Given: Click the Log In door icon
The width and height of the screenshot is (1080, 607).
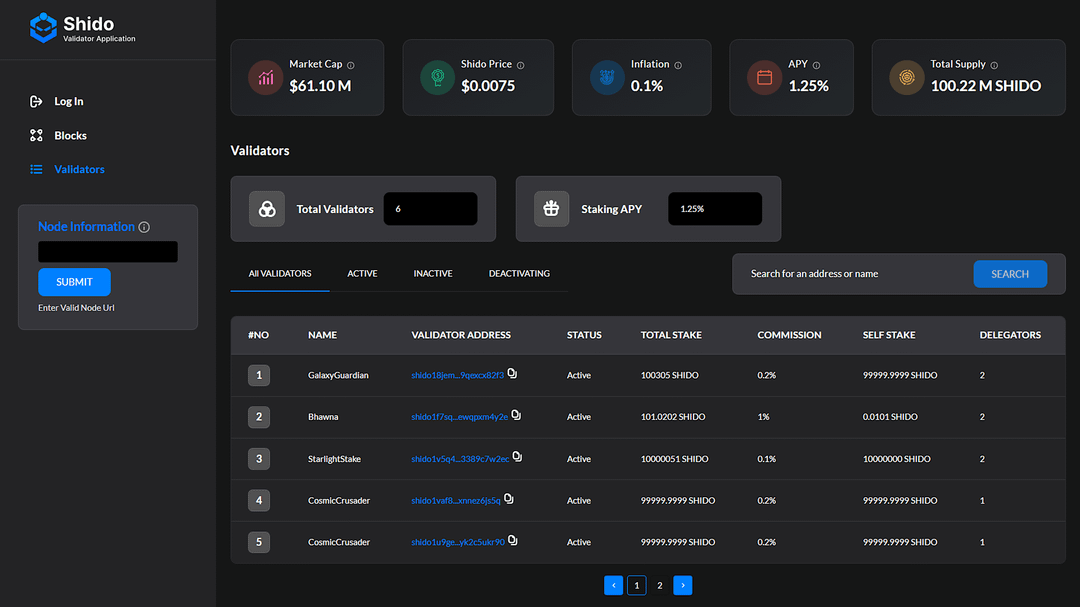Looking at the screenshot, I should (36, 101).
